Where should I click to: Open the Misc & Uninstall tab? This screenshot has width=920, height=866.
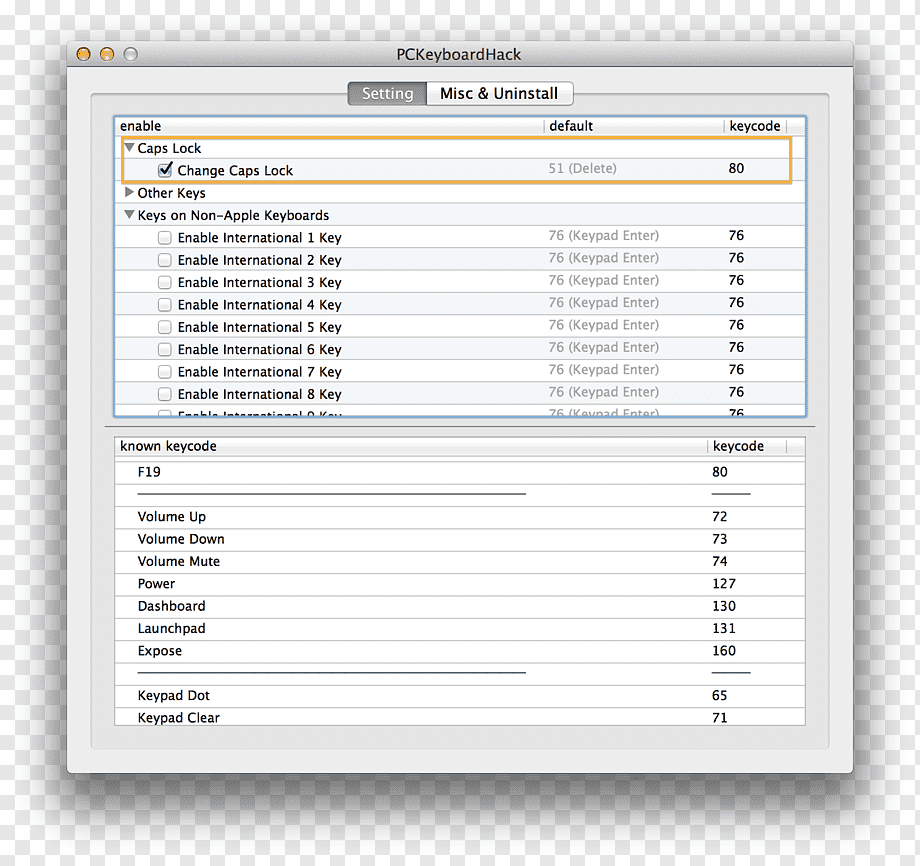(x=499, y=93)
